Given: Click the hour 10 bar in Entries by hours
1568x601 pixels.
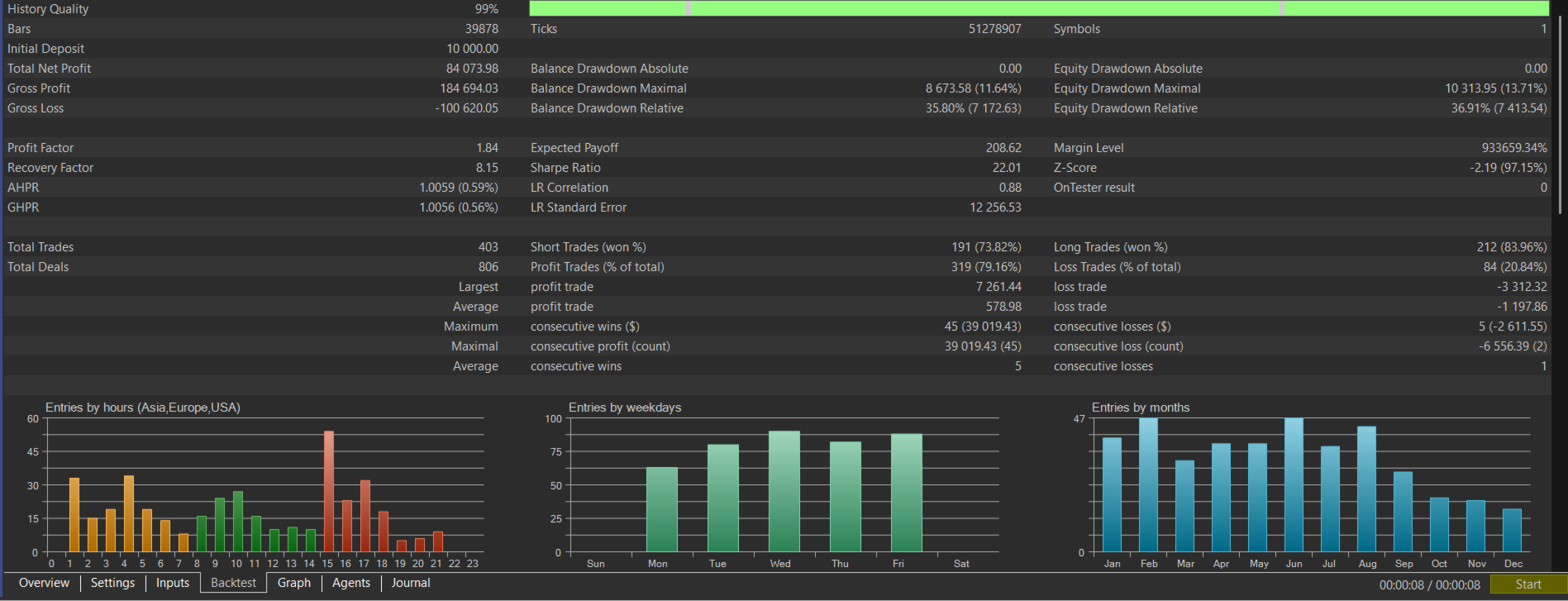Looking at the screenshot, I should coord(238,522).
